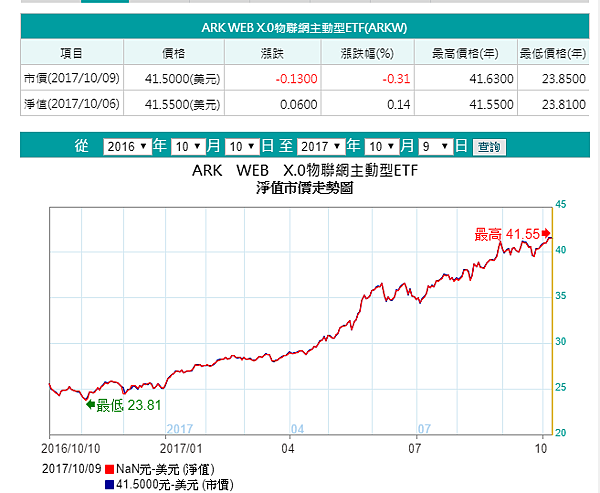The image size is (600, 493).
Task: Click the legend date 2017/10/09
Action: [x=72, y=469]
